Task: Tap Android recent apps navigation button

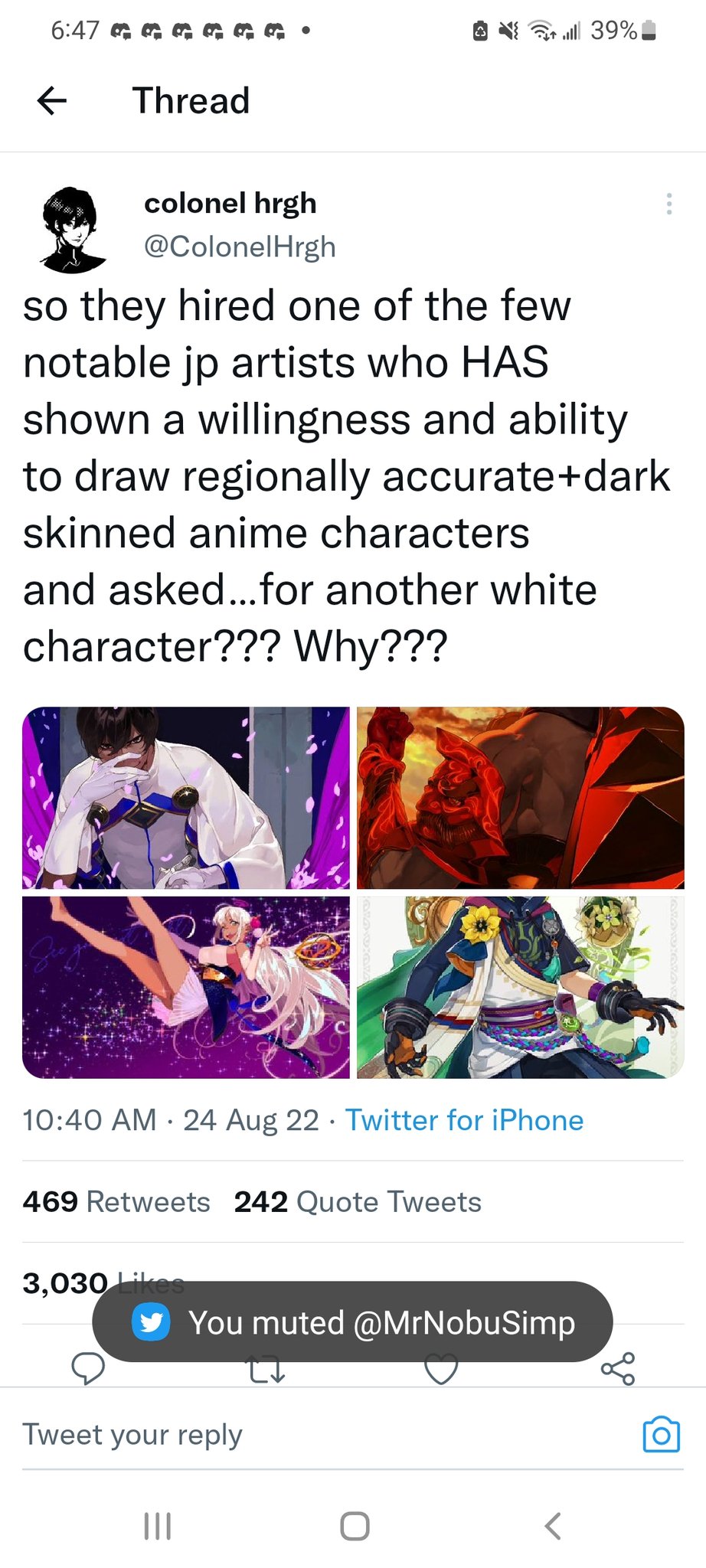Action: point(157,1525)
